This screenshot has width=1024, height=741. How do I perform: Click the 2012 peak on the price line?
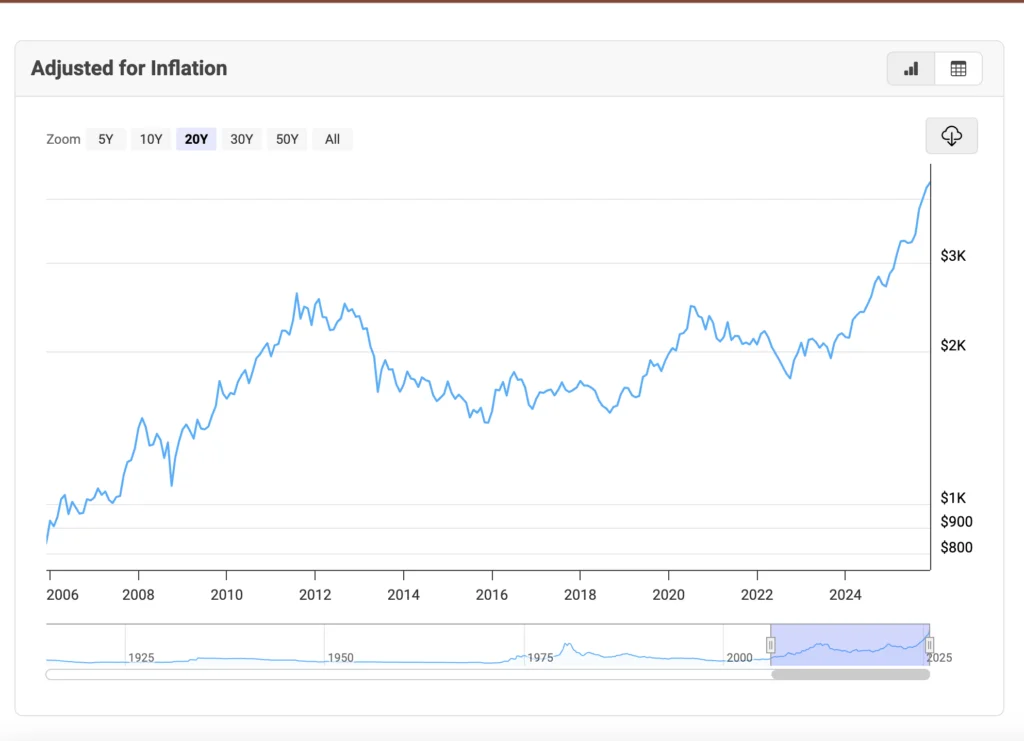297,293
